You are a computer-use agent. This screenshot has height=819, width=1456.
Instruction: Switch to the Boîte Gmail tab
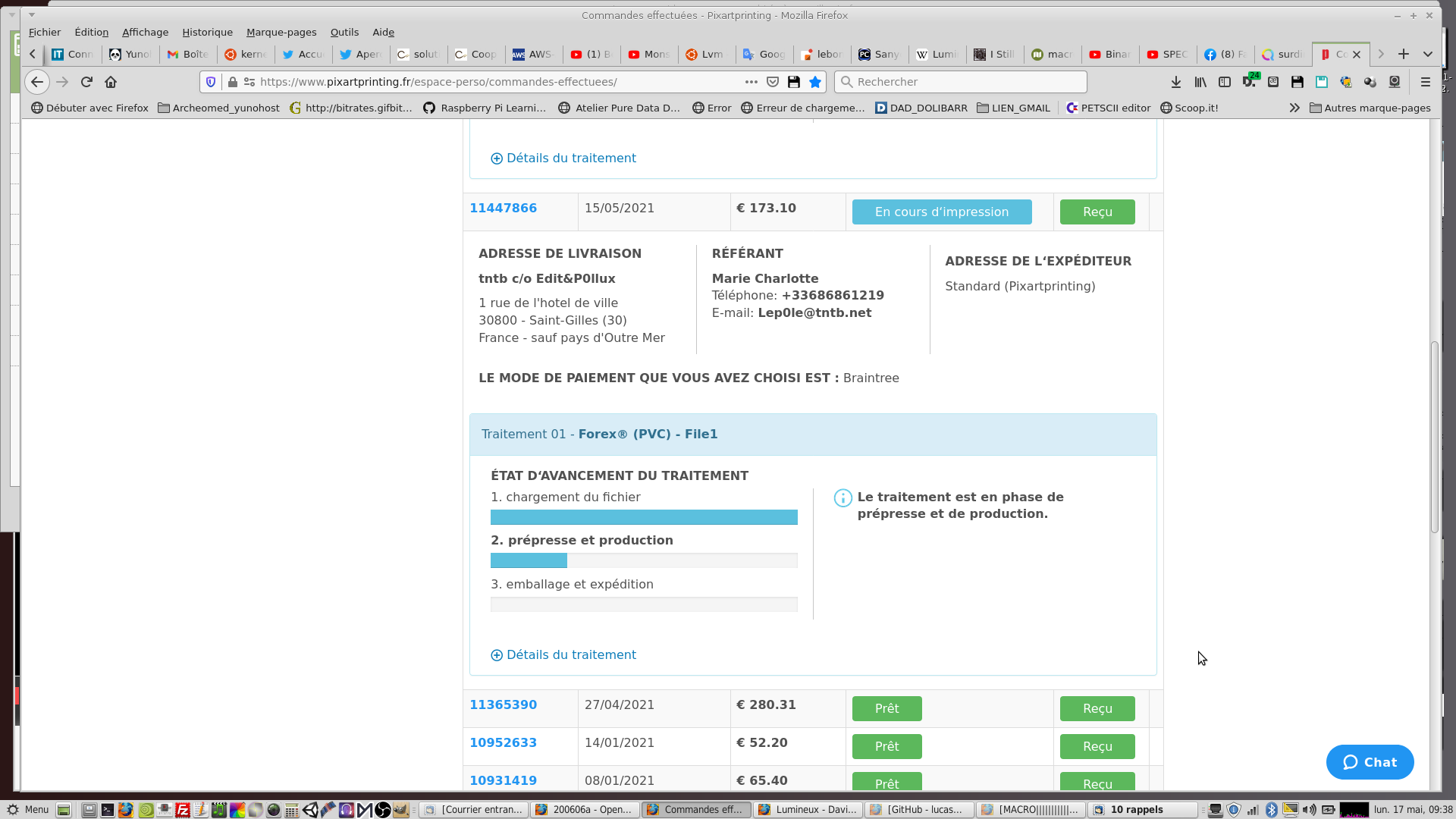click(x=188, y=54)
